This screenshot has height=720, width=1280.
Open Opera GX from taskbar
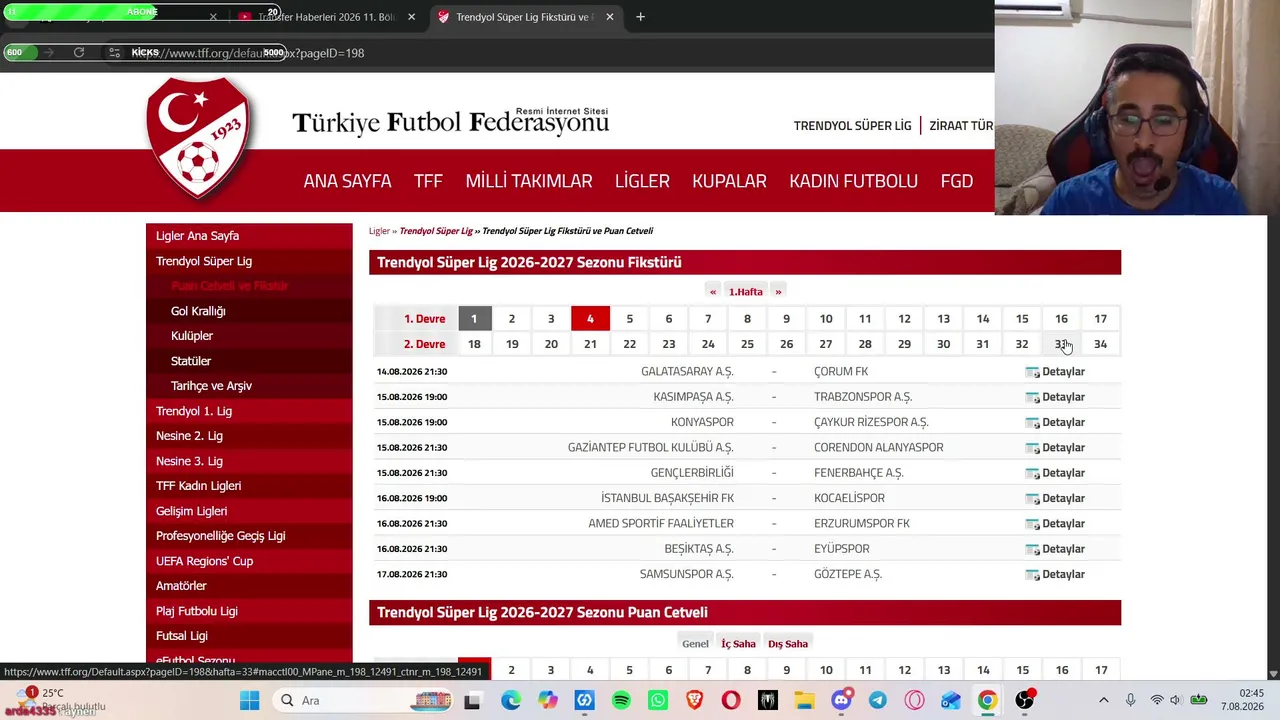coord(914,700)
